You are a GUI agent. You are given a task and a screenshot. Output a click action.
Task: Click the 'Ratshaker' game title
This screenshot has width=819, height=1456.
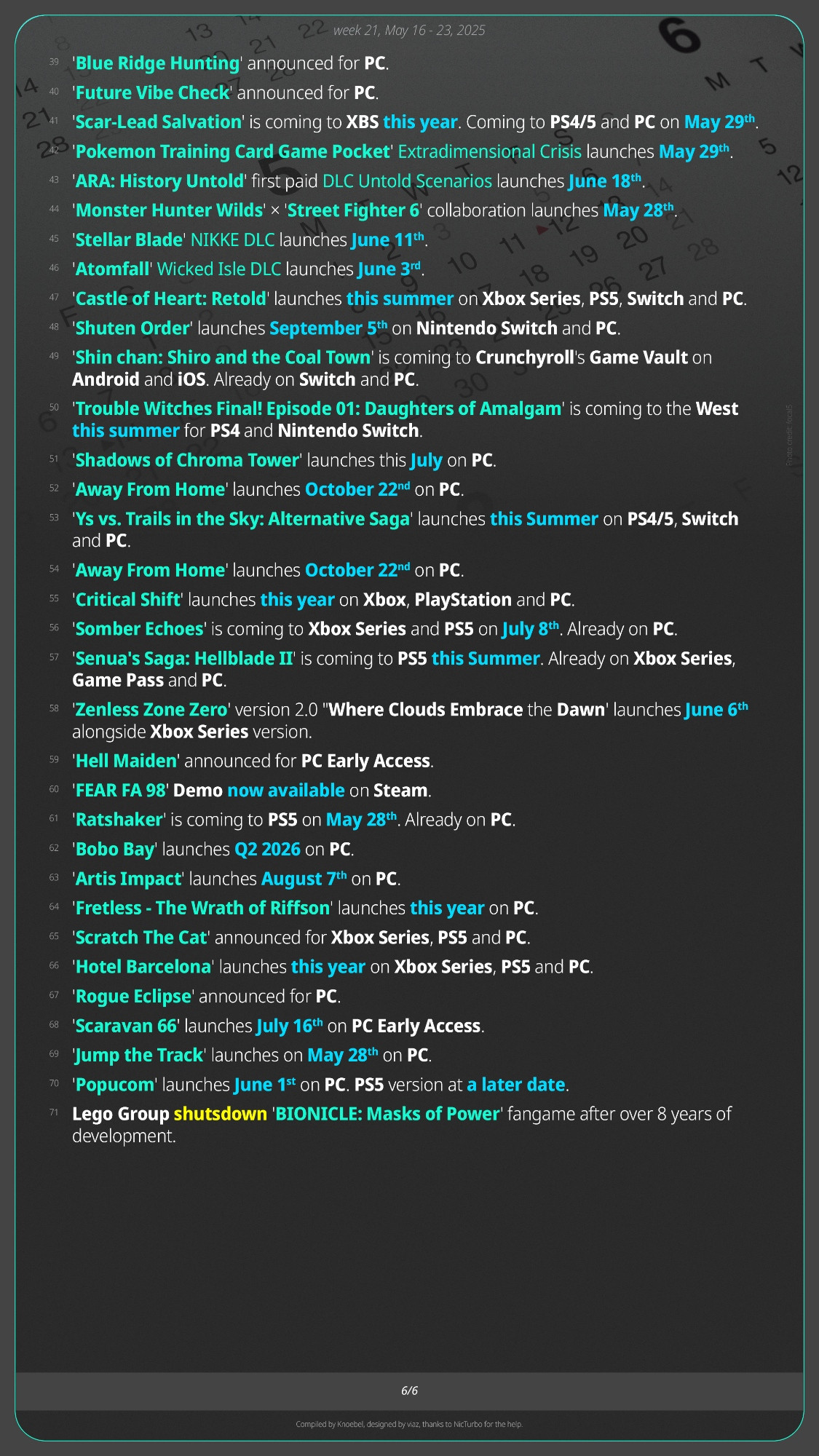point(119,820)
